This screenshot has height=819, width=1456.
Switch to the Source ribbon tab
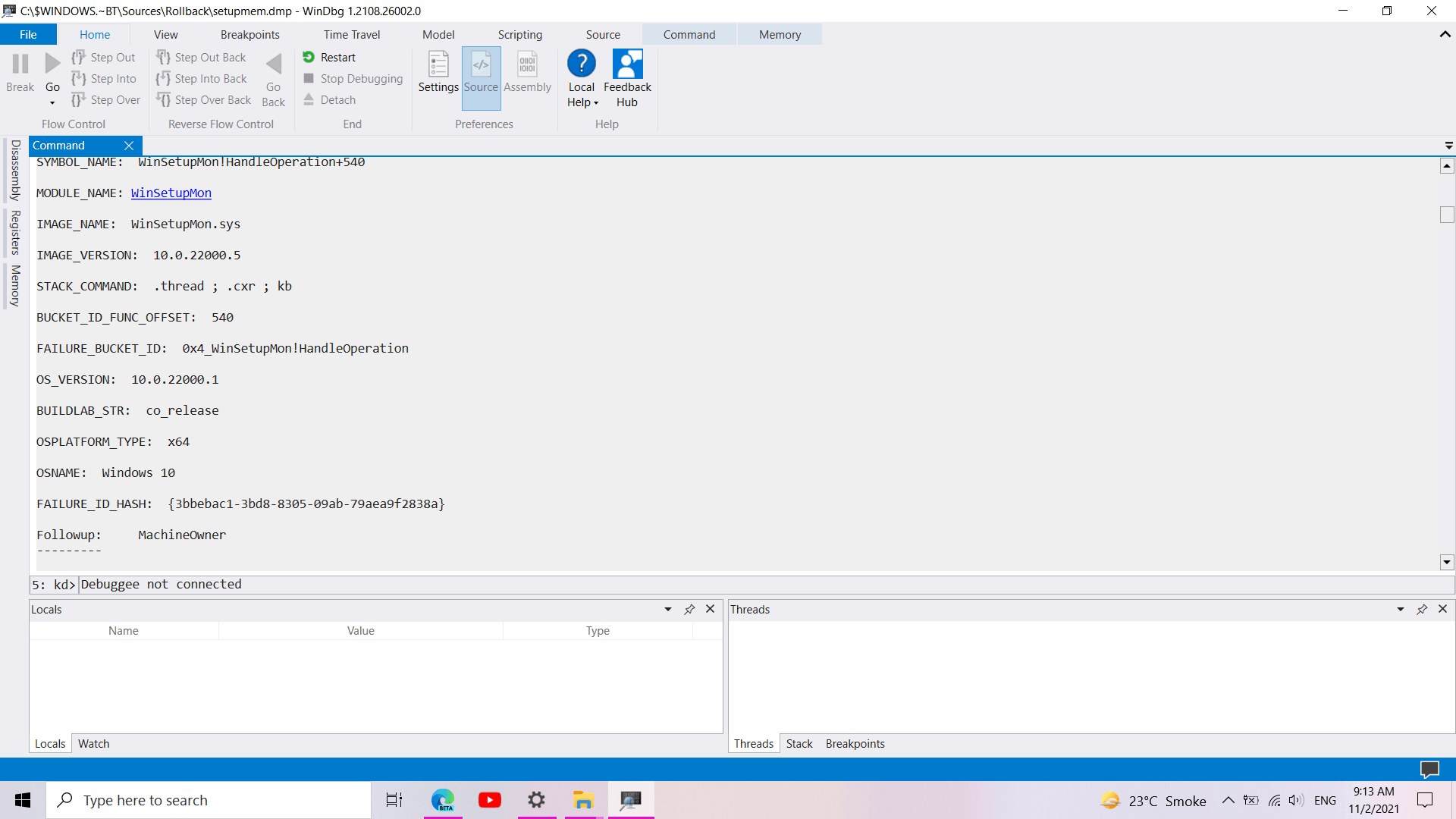(603, 35)
